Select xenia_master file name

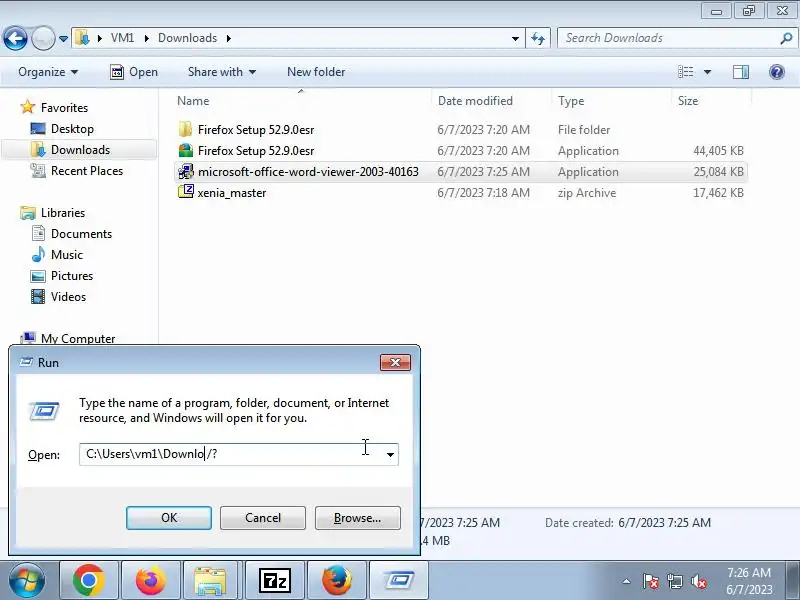[x=232, y=193]
